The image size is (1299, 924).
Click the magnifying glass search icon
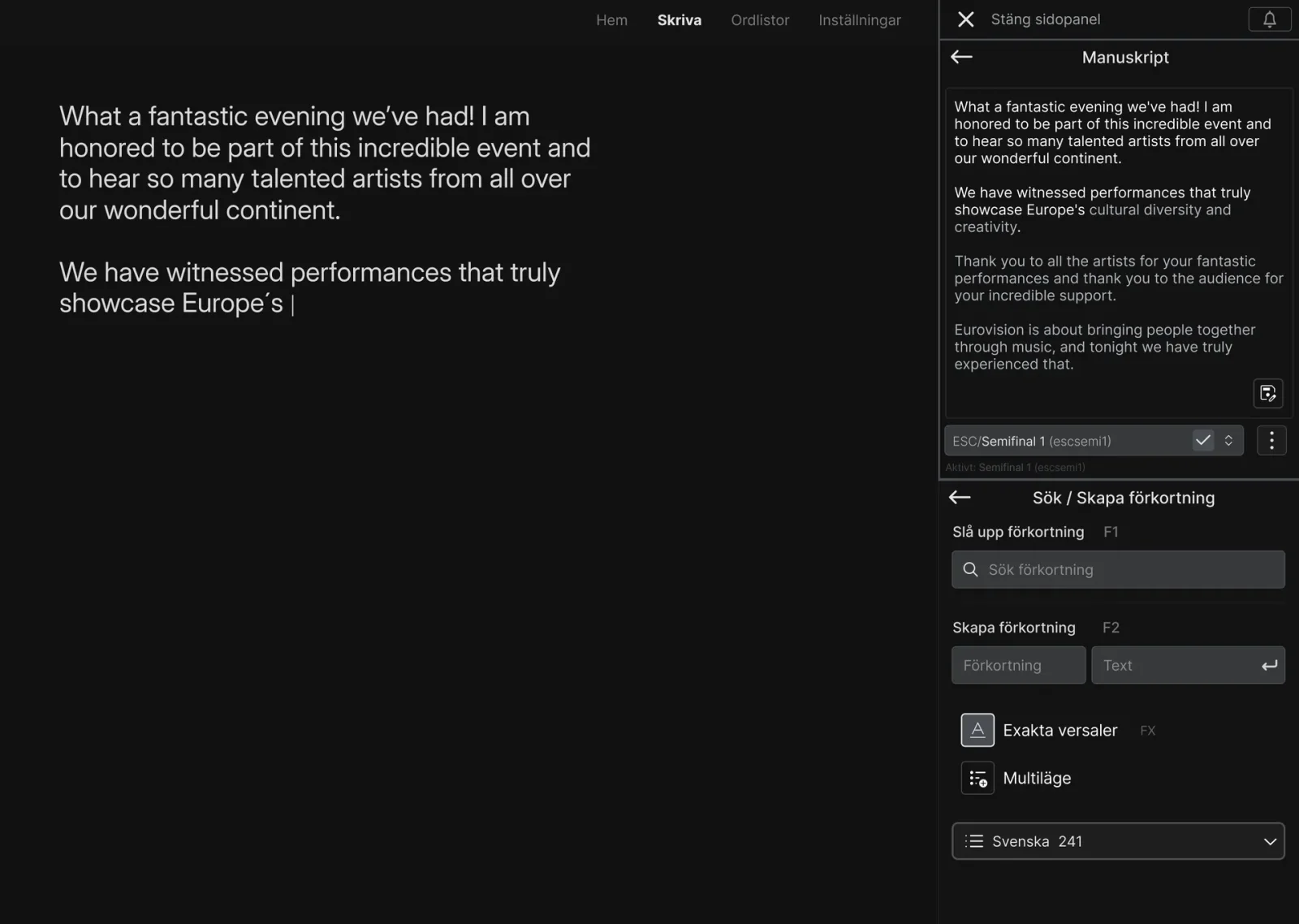[970, 570]
